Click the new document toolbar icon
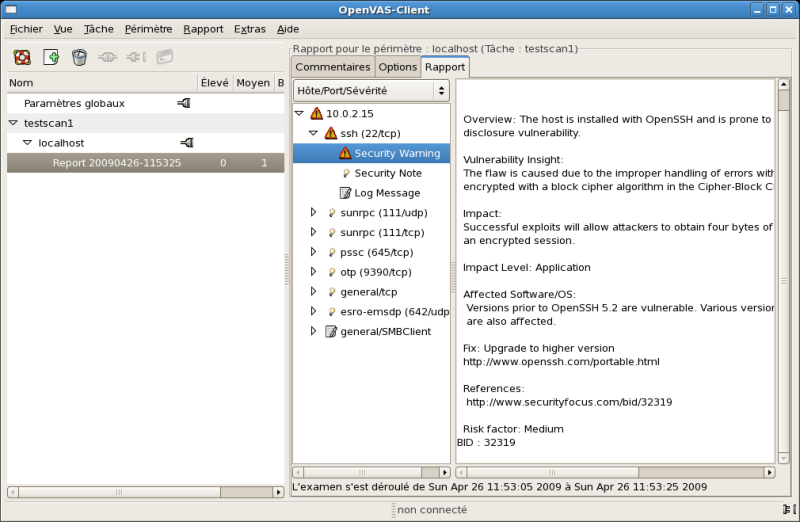Image resolution: width=800 pixels, height=522 pixels. tap(51, 57)
